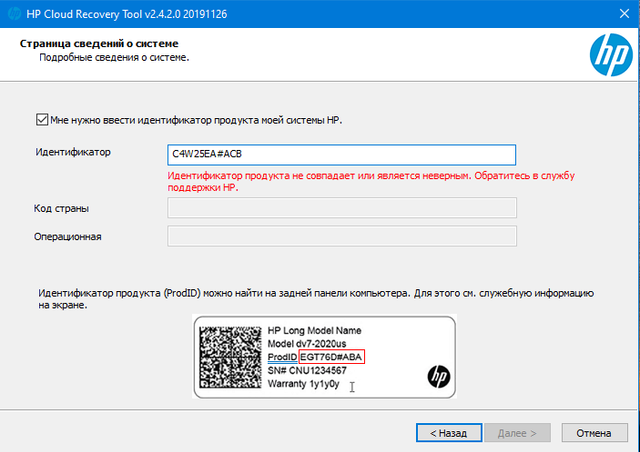Click the Операционная label
This screenshot has height=452, width=640.
68,237
